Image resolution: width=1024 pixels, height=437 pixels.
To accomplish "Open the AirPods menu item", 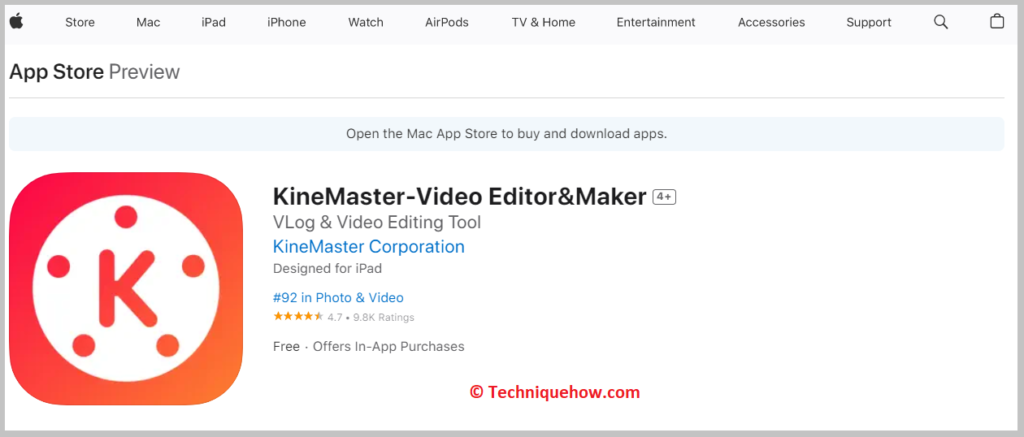I will coord(447,22).
